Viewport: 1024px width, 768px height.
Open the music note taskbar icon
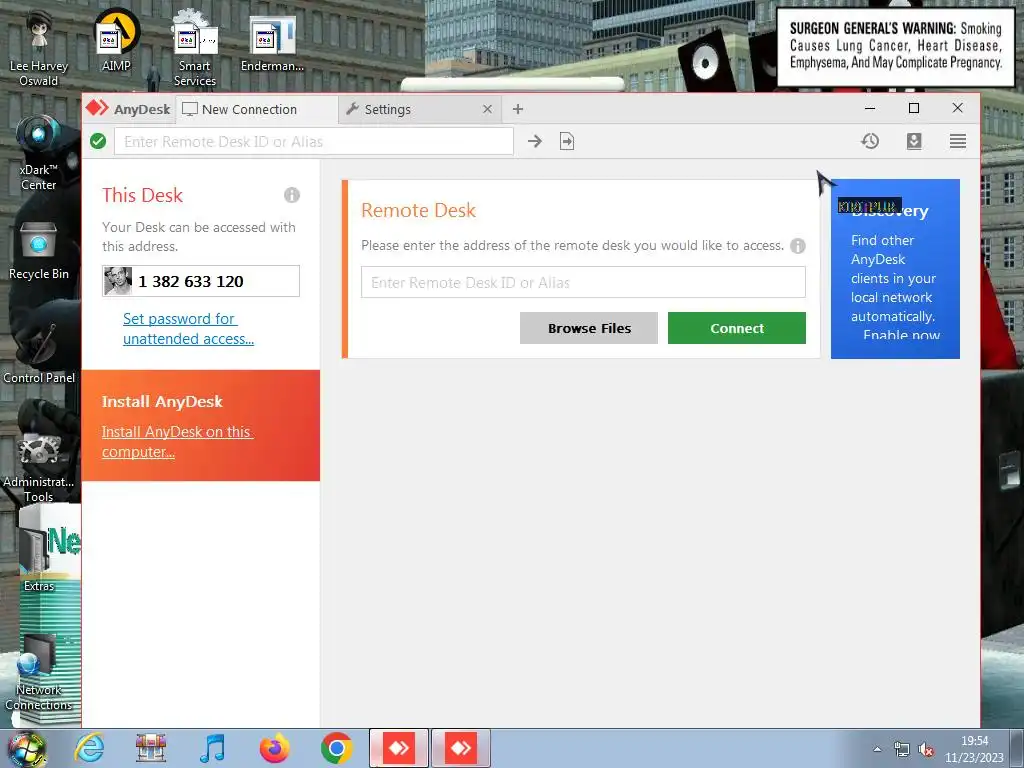212,748
